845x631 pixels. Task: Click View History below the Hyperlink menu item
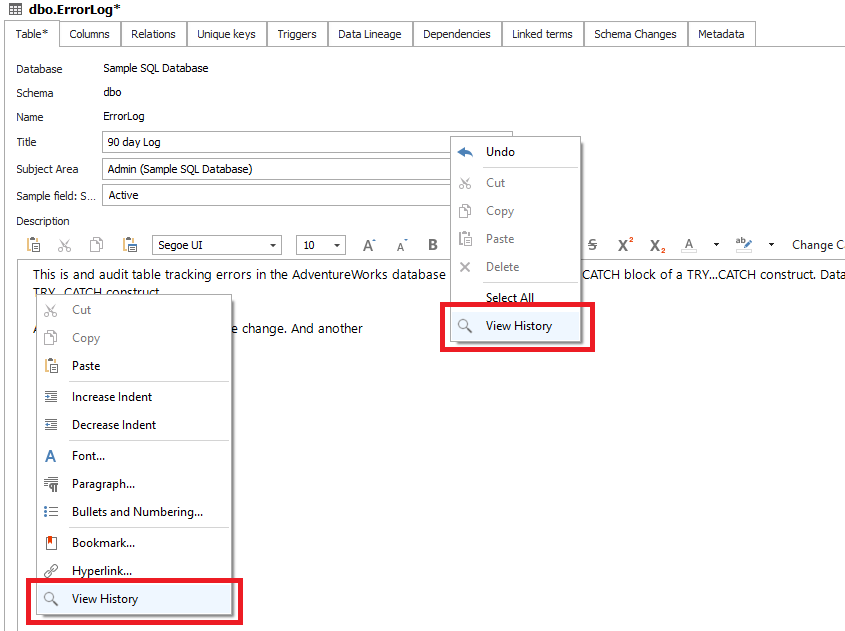105,599
